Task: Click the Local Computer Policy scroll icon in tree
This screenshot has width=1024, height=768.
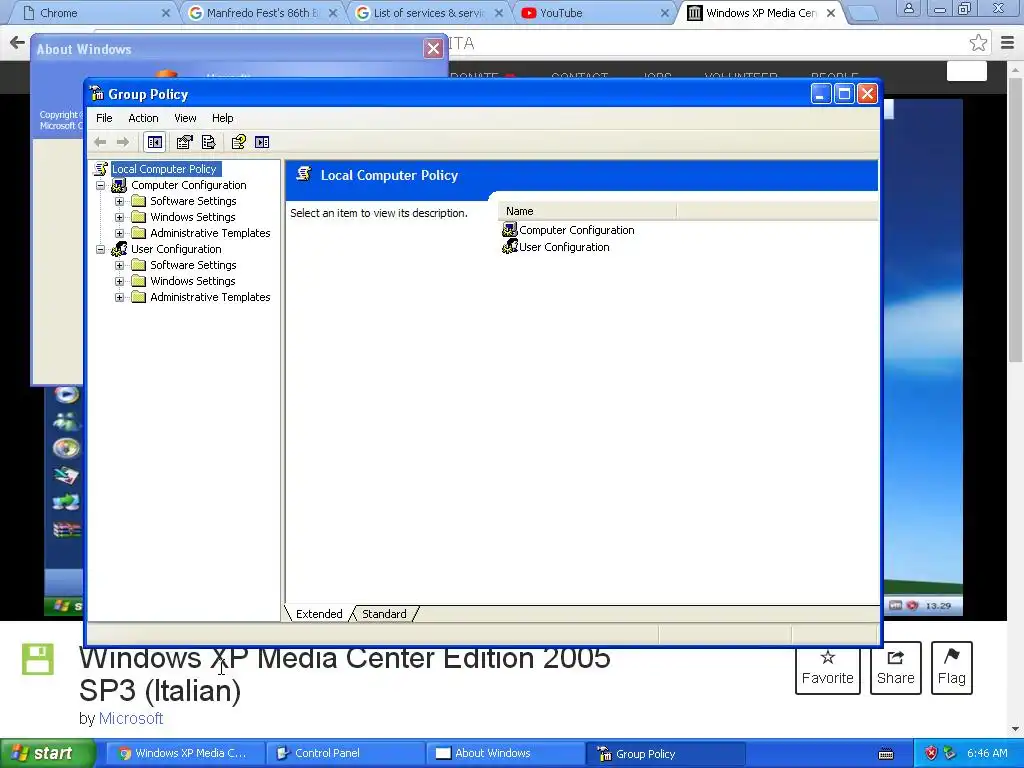Action: (x=101, y=169)
